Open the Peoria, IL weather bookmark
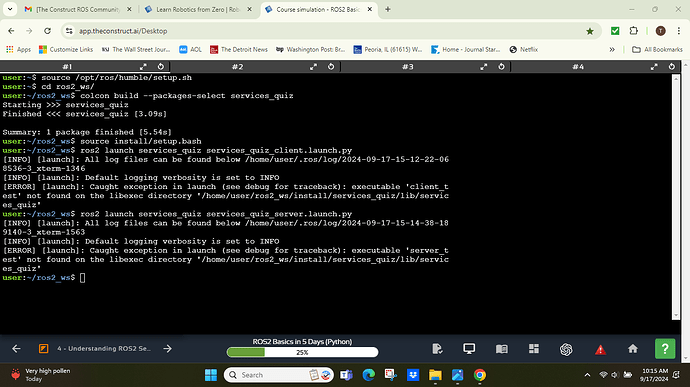The height and width of the screenshot is (387, 690). [x=388, y=50]
